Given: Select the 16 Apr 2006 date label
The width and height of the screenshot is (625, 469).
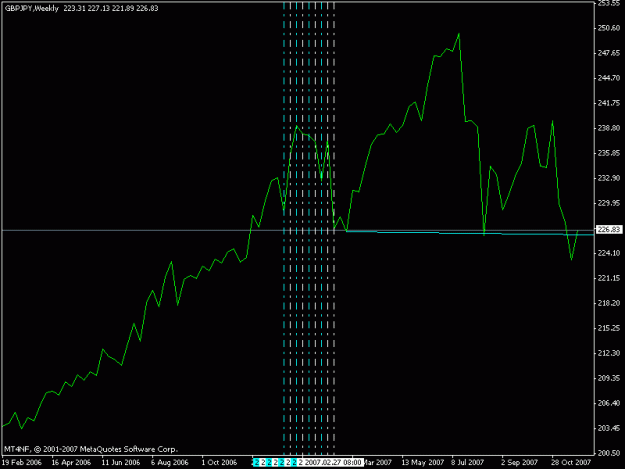Looking at the screenshot, I should point(71,462).
